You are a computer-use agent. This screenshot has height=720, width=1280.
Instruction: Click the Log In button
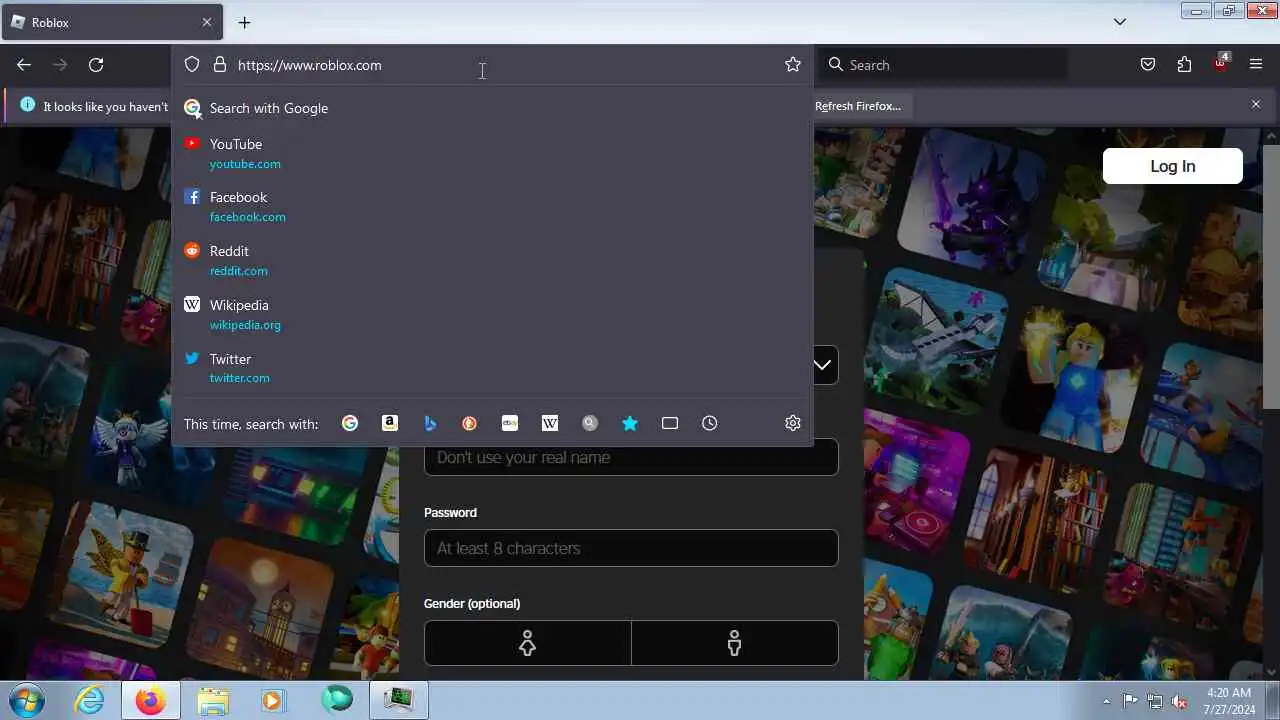pos(1173,166)
